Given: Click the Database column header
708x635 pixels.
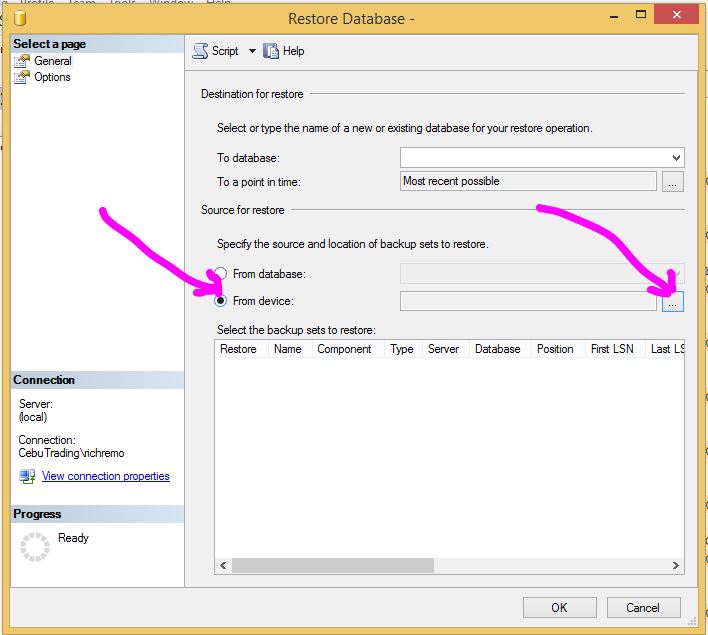Looking at the screenshot, I should click(x=497, y=349).
